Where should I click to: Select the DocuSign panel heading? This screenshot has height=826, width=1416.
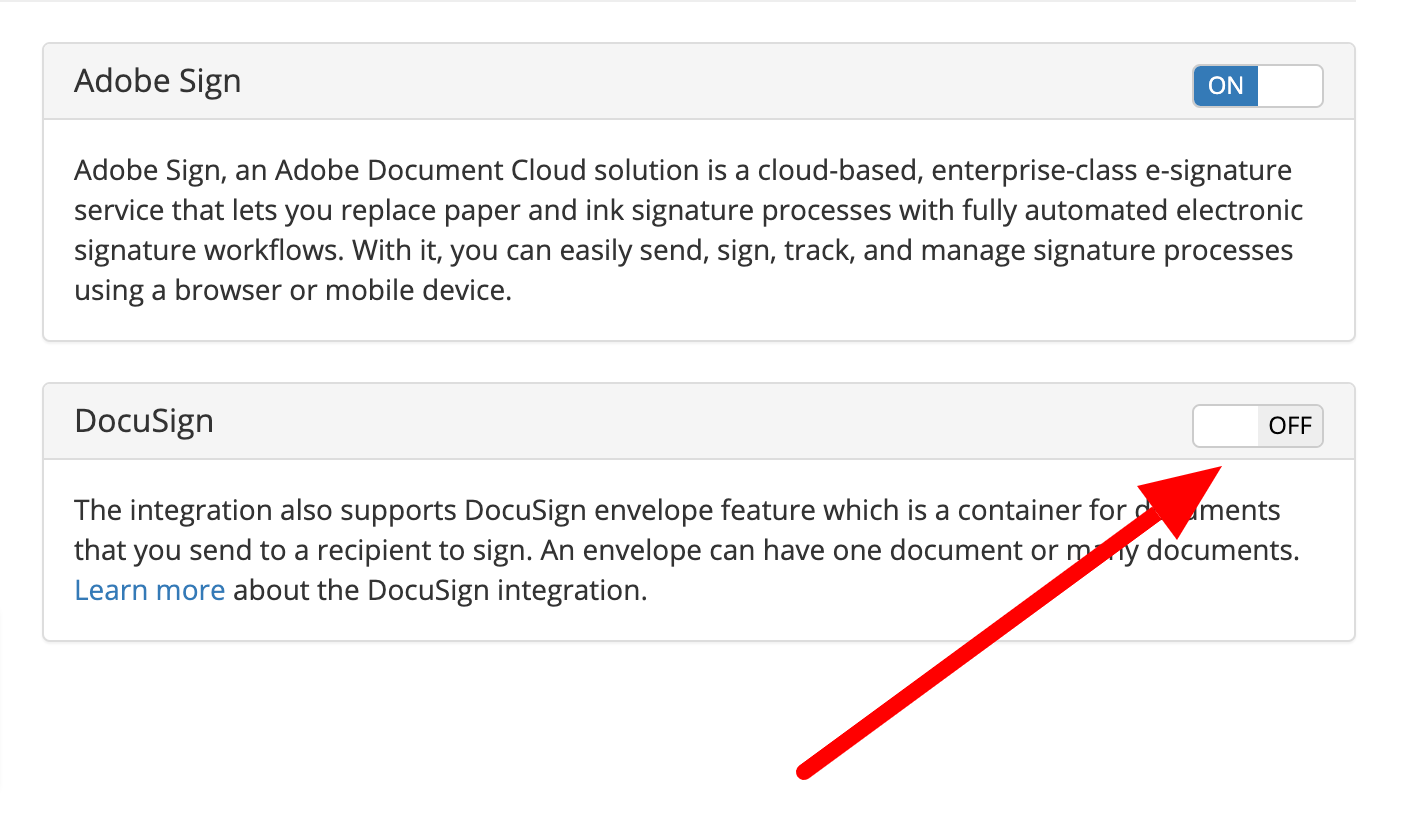(x=144, y=421)
